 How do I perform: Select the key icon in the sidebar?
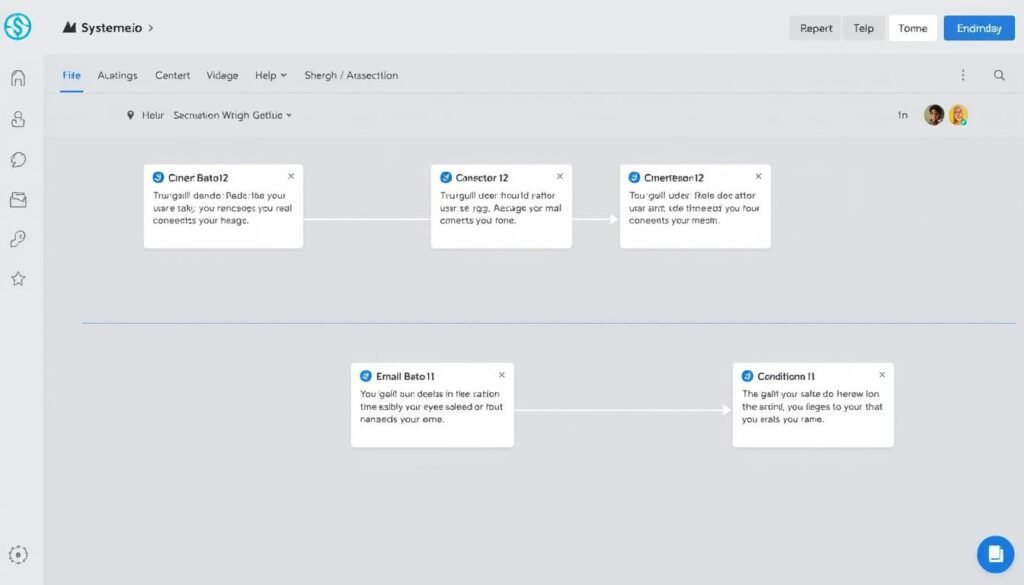(x=18, y=239)
